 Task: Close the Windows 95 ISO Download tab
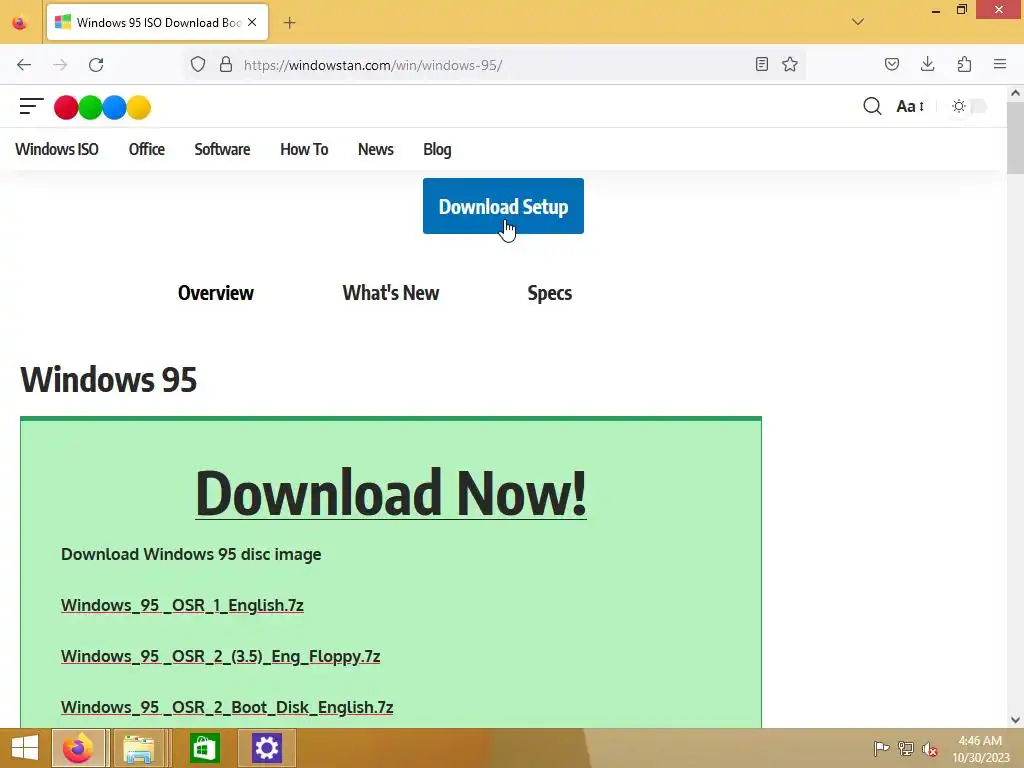(252, 22)
